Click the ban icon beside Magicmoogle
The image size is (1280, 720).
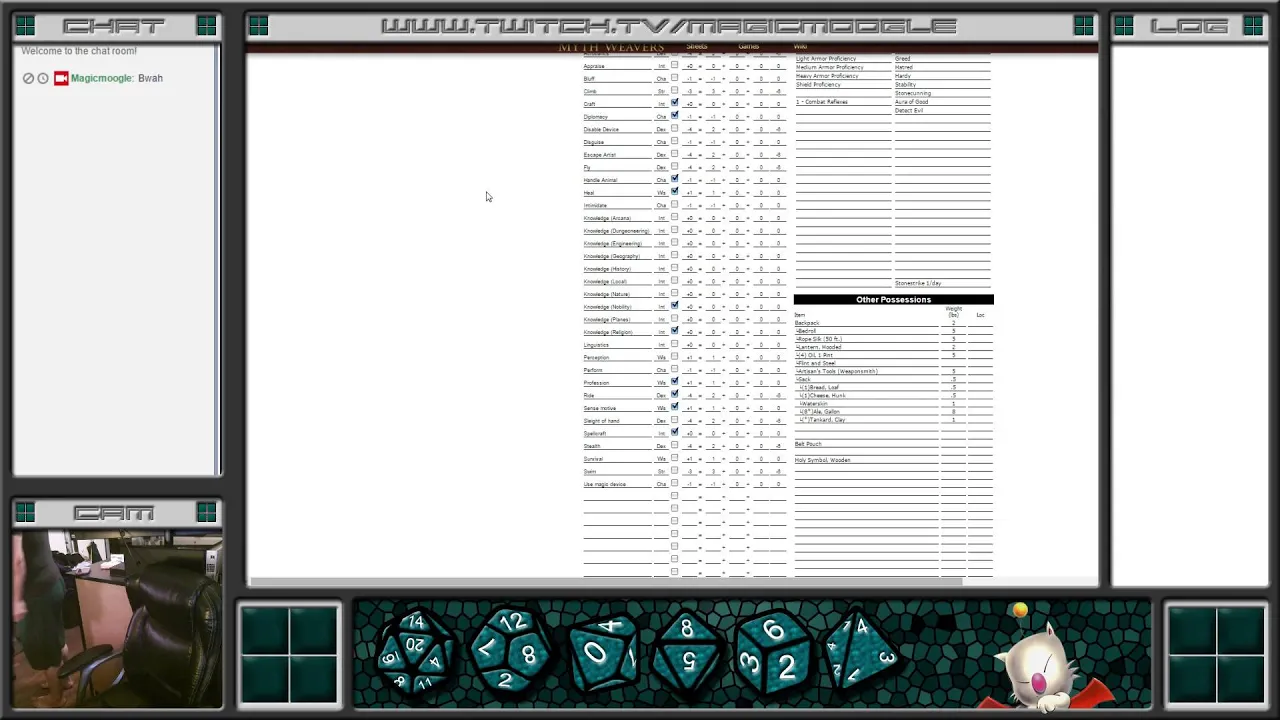28,78
